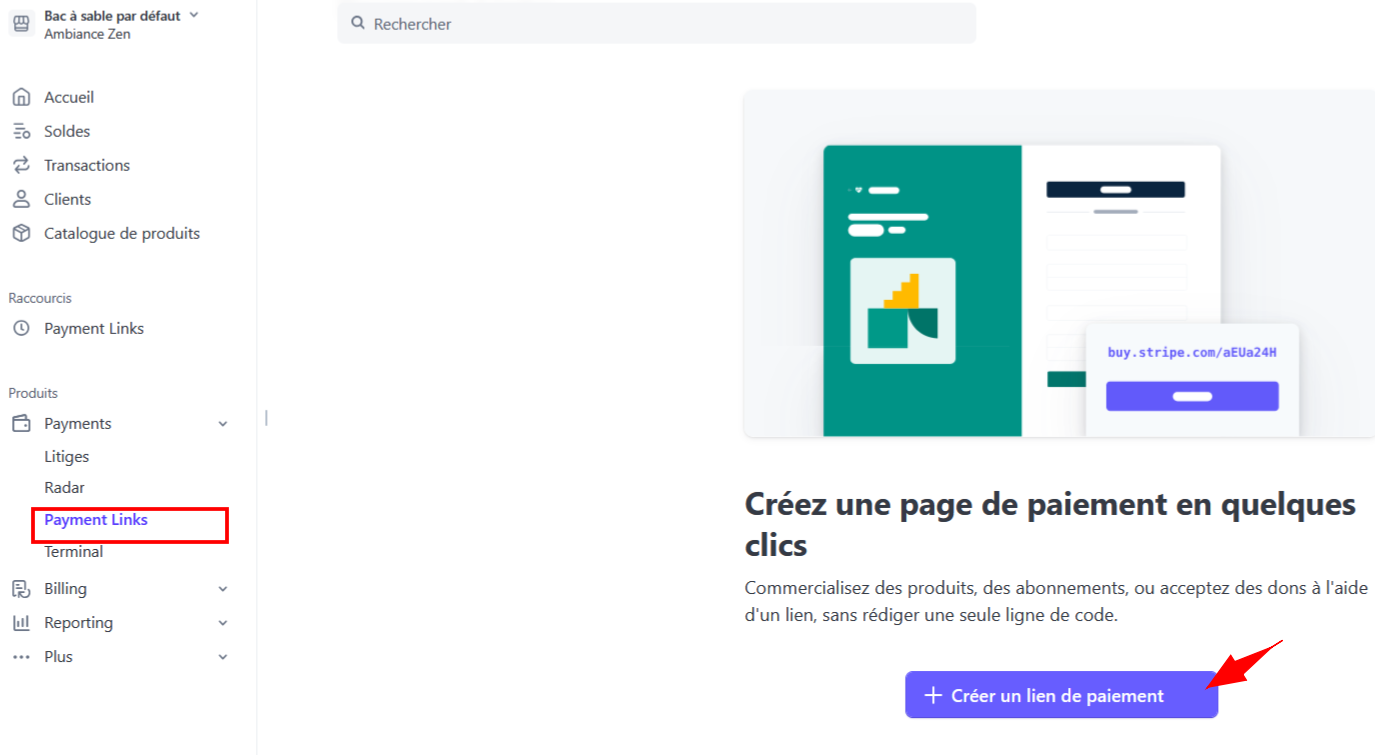
Task: Click the Reporting chart icon
Action: 21,623
